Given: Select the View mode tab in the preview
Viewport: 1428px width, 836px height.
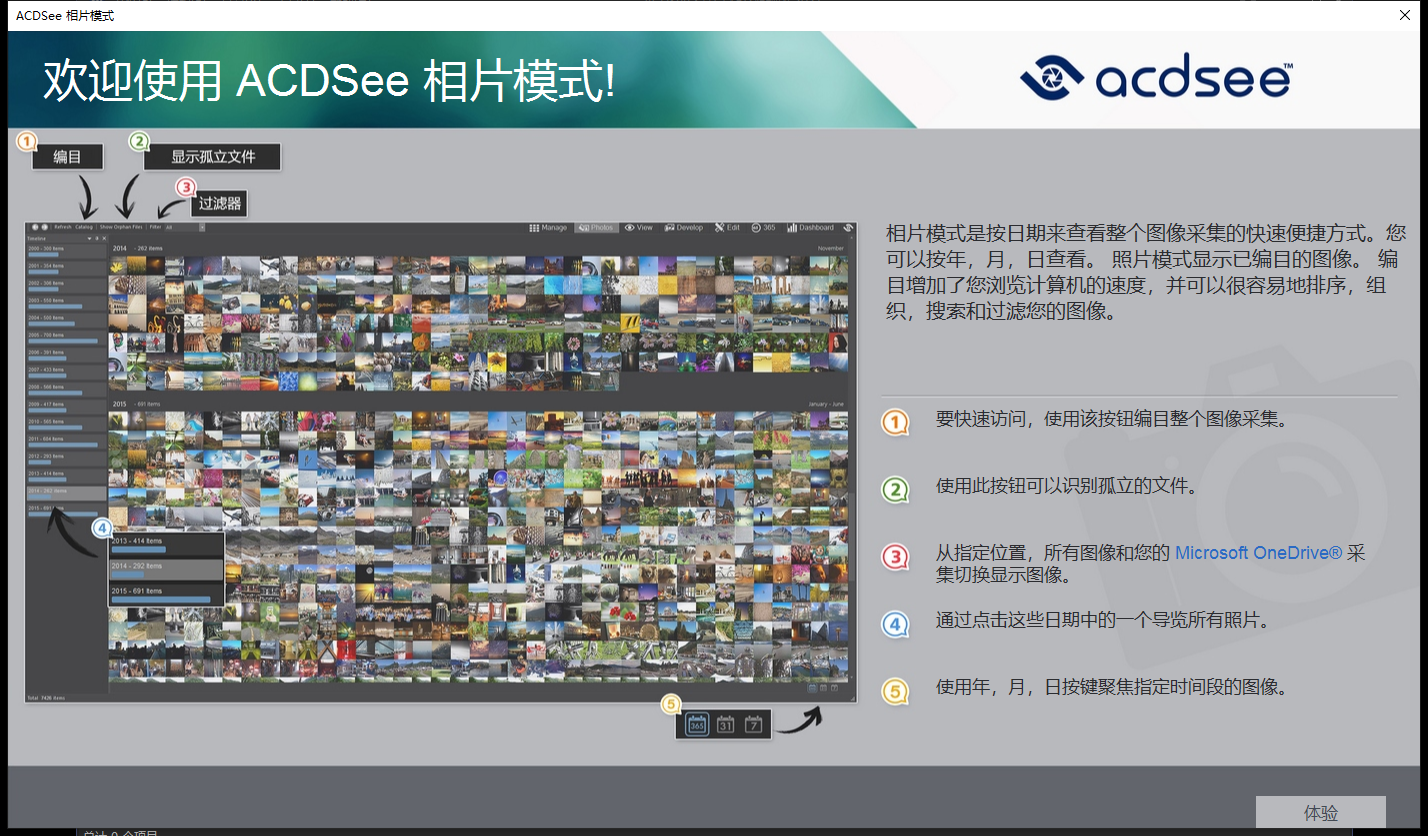Looking at the screenshot, I should 639,227.
